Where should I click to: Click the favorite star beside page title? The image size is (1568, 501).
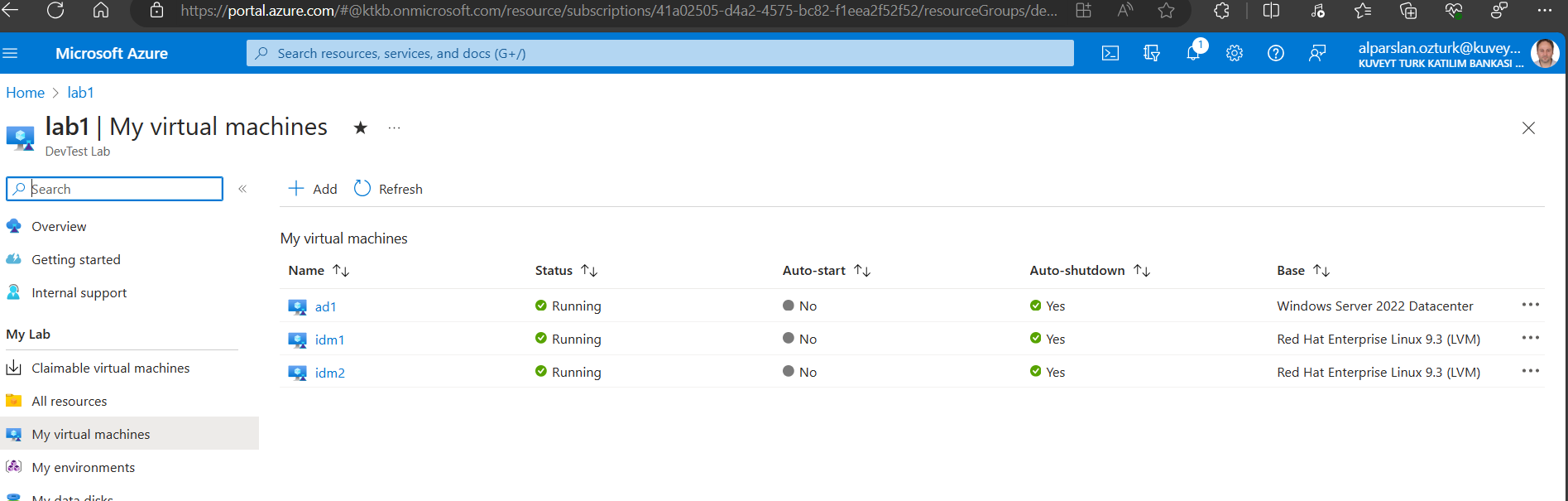pyautogui.click(x=360, y=128)
